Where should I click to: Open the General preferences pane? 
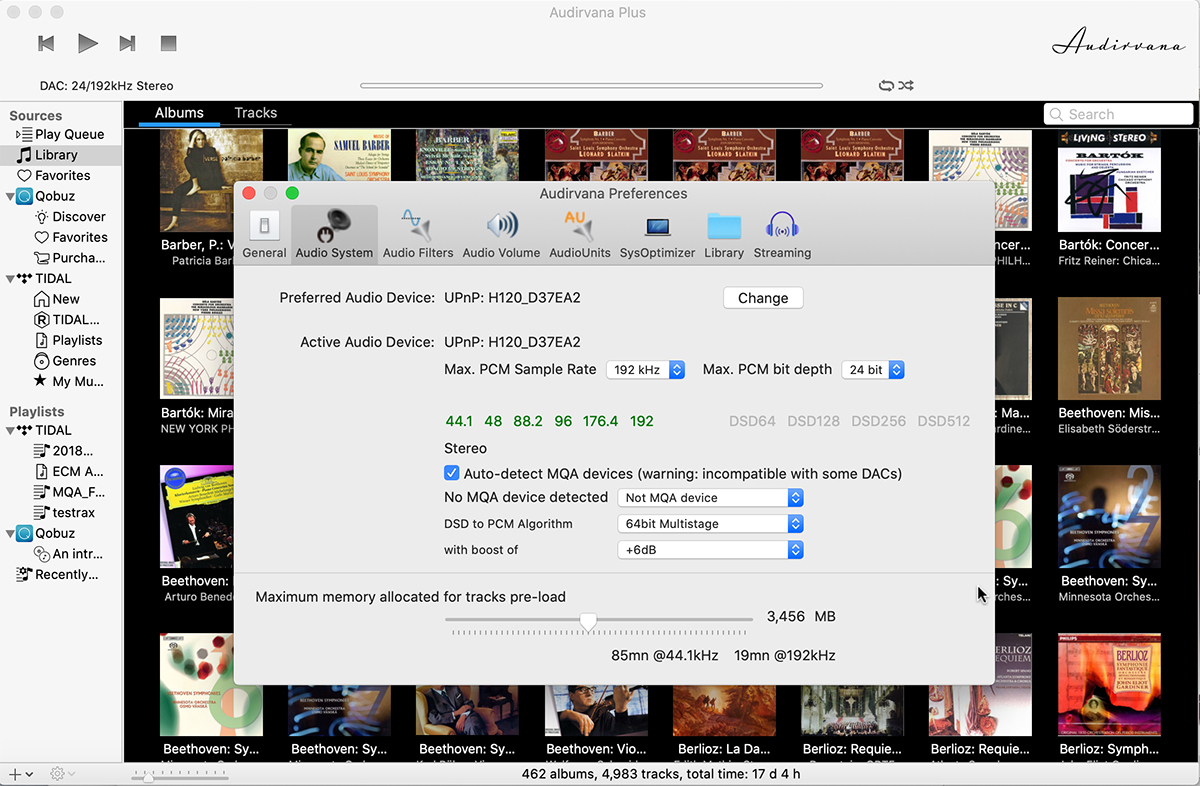click(x=264, y=233)
